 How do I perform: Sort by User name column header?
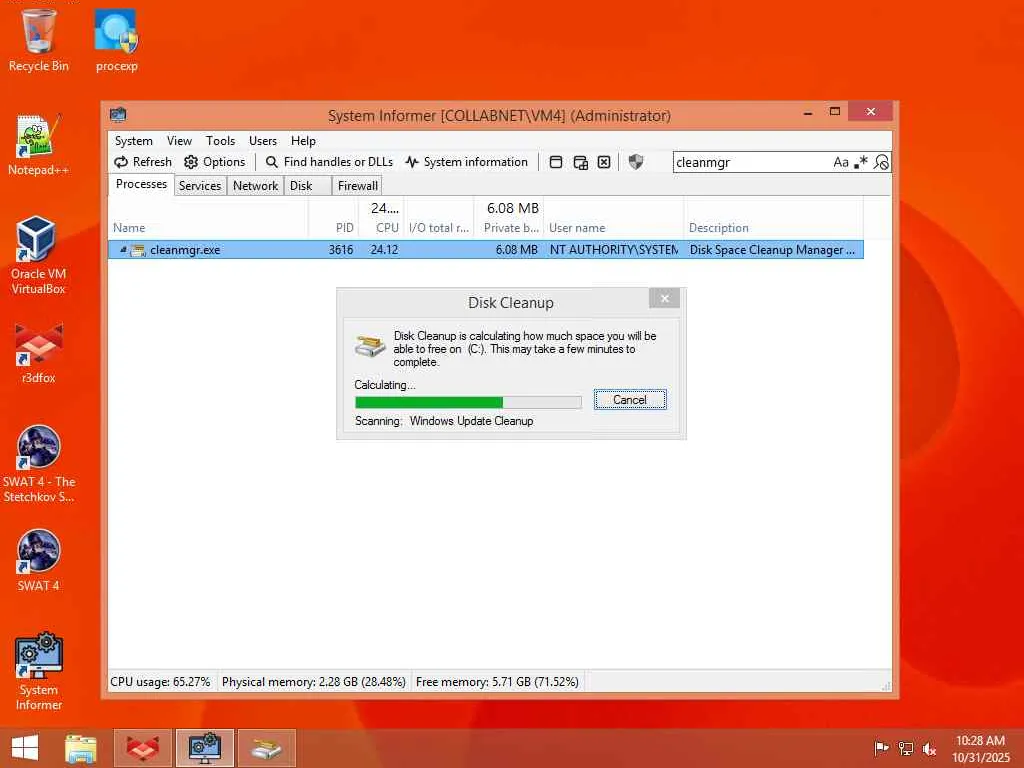click(x=614, y=227)
